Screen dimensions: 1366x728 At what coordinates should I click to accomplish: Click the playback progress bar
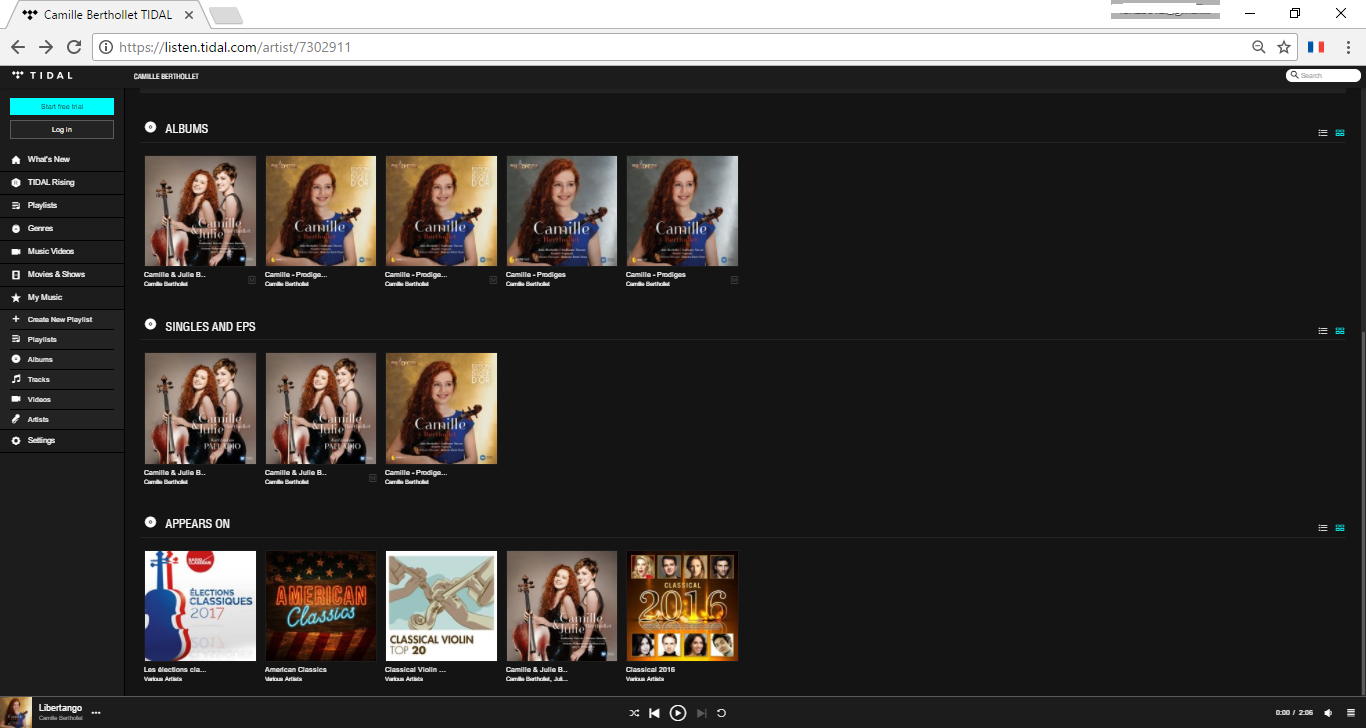683,697
